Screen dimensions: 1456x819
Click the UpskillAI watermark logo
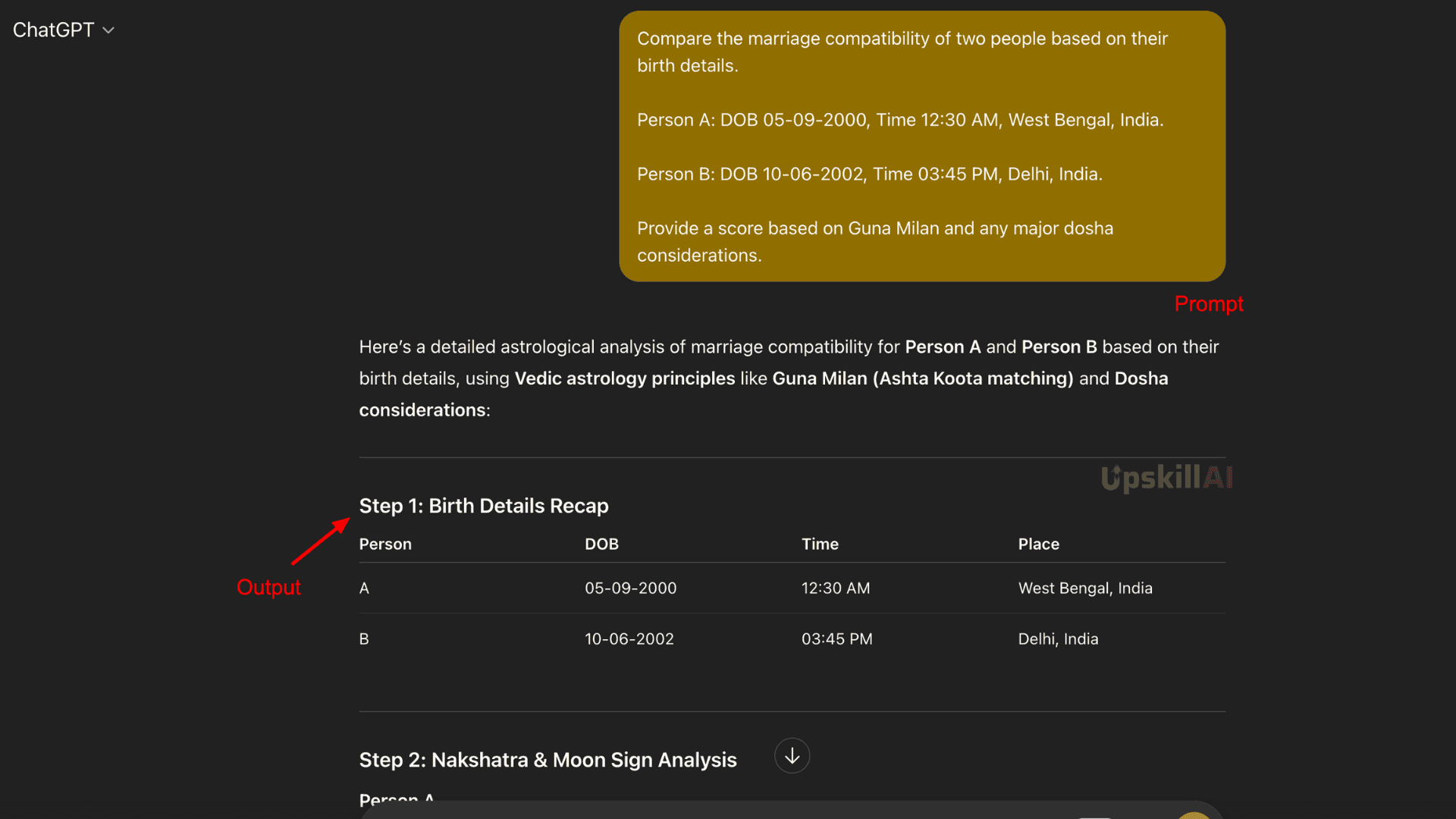pos(1166,478)
